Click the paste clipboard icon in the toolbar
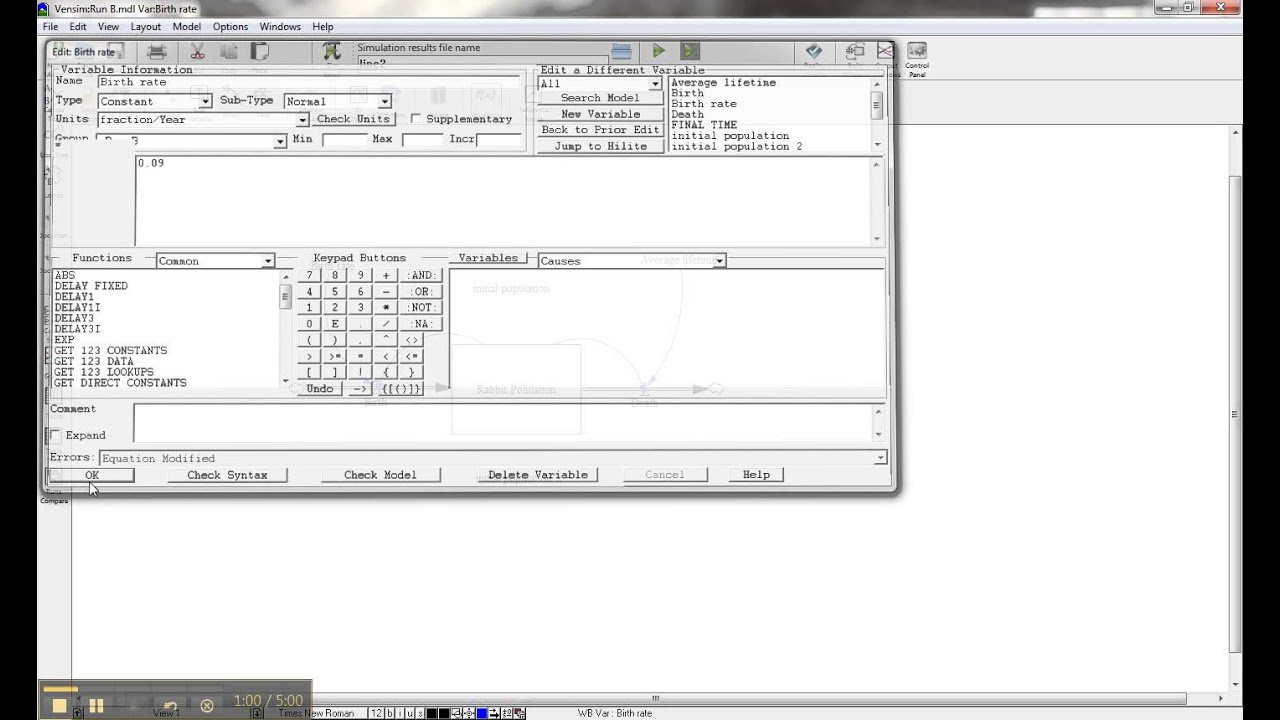This screenshot has width=1280, height=720. (x=260, y=51)
